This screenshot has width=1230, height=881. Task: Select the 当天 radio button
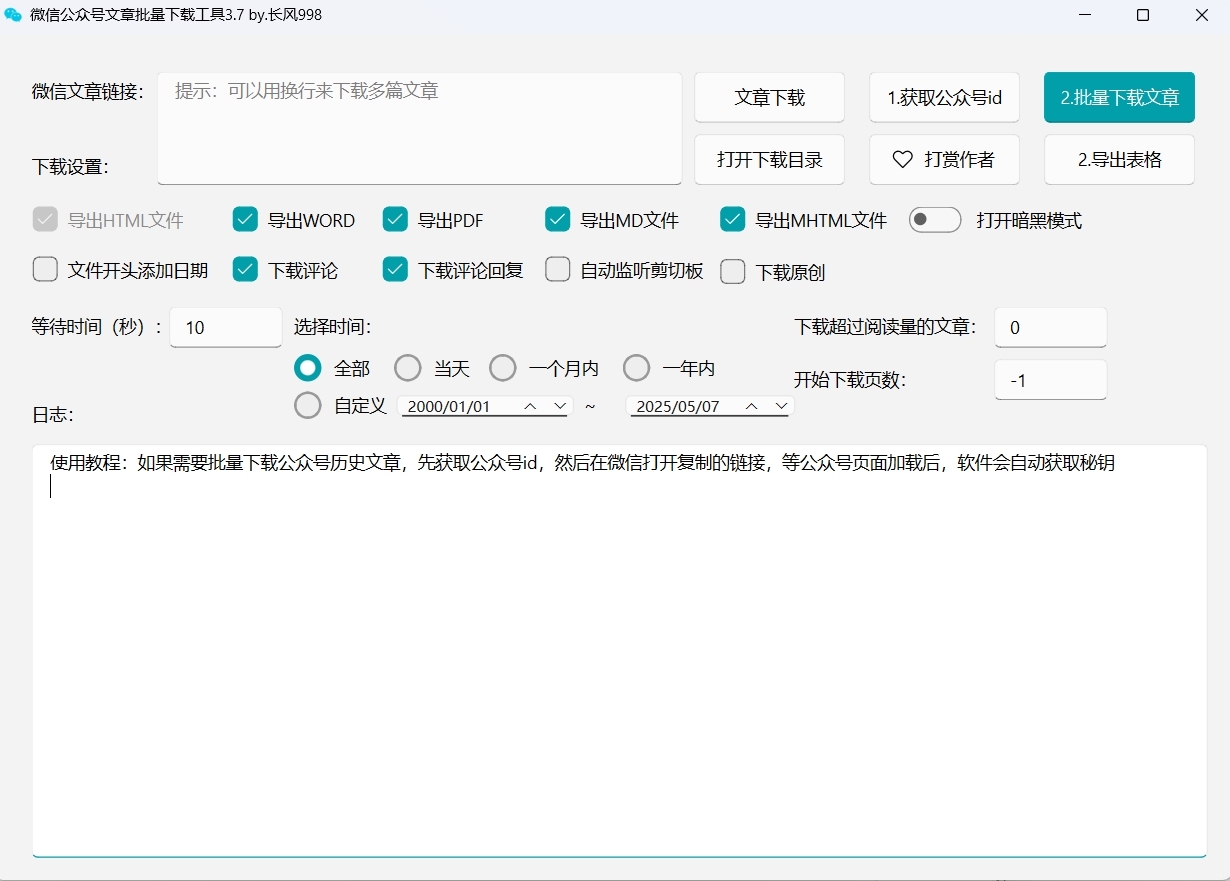[408, 368]
